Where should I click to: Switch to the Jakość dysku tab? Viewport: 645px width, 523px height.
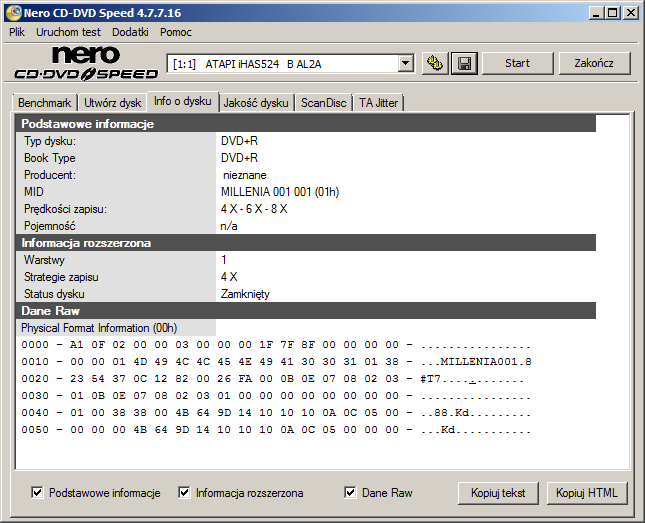click(x=256, y=103)
